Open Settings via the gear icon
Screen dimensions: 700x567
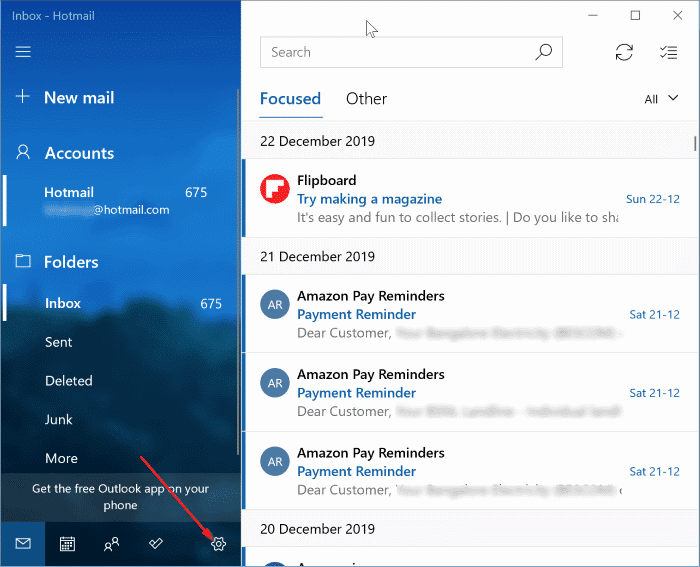point(218,544)
